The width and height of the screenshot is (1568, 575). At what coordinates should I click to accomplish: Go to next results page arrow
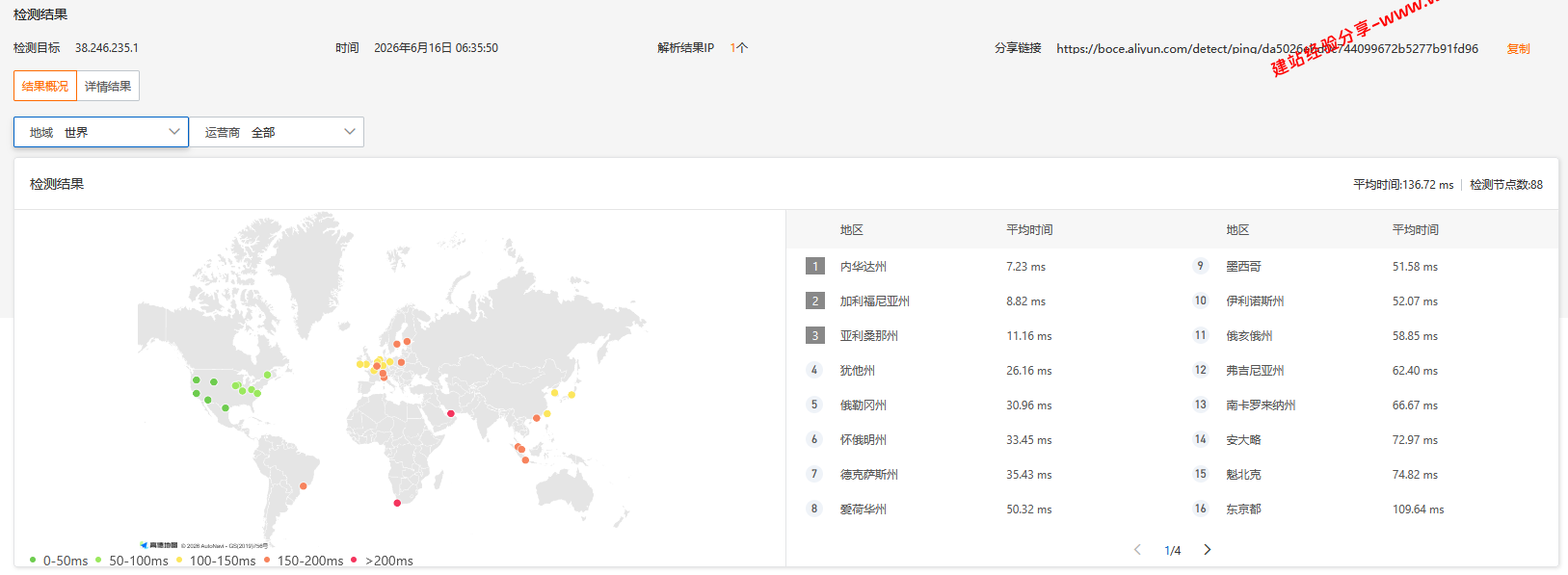click(x=1207, y=550)
